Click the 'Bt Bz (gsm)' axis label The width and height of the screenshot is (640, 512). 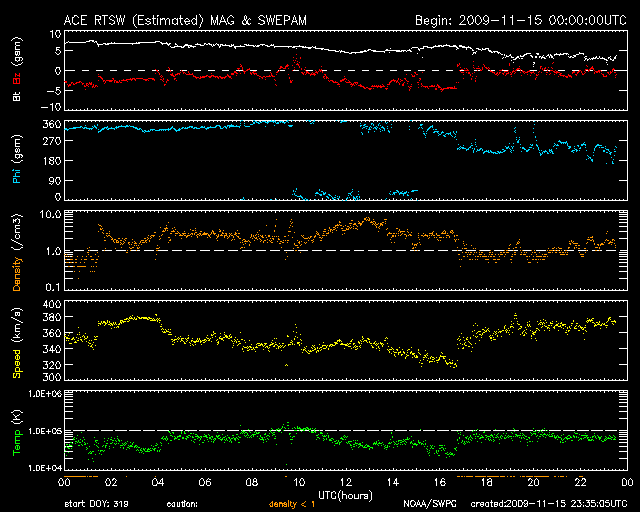pos(17,69)
